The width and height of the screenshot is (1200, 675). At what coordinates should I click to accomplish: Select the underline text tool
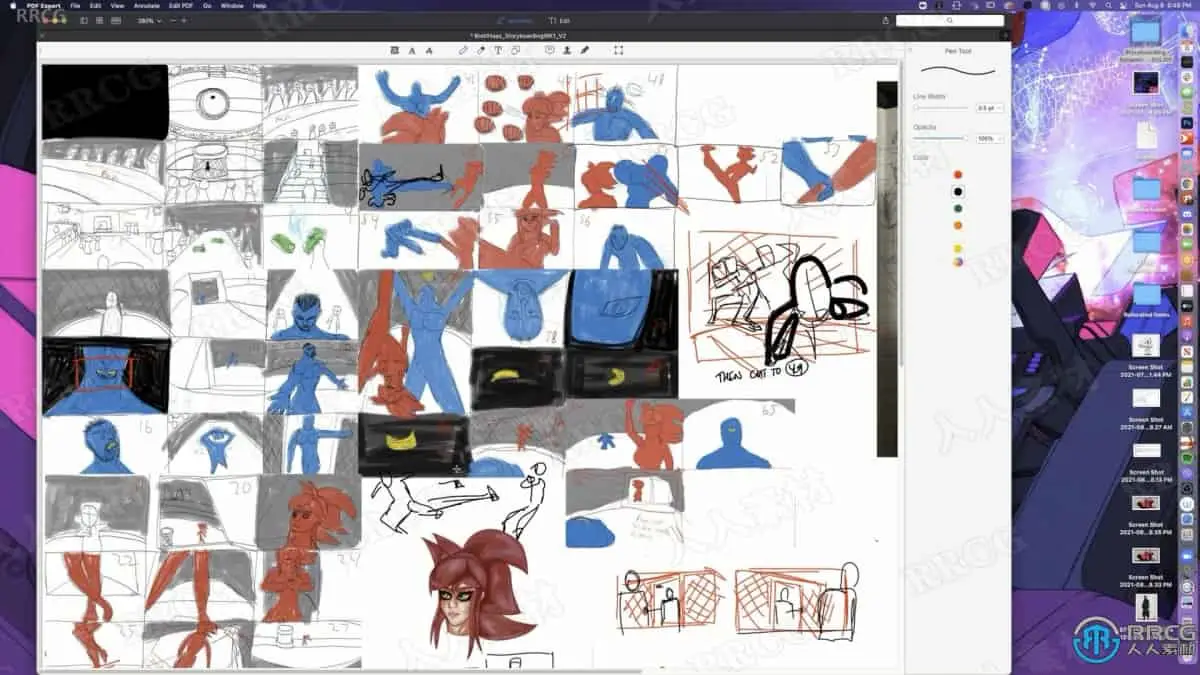pos(412,50)
